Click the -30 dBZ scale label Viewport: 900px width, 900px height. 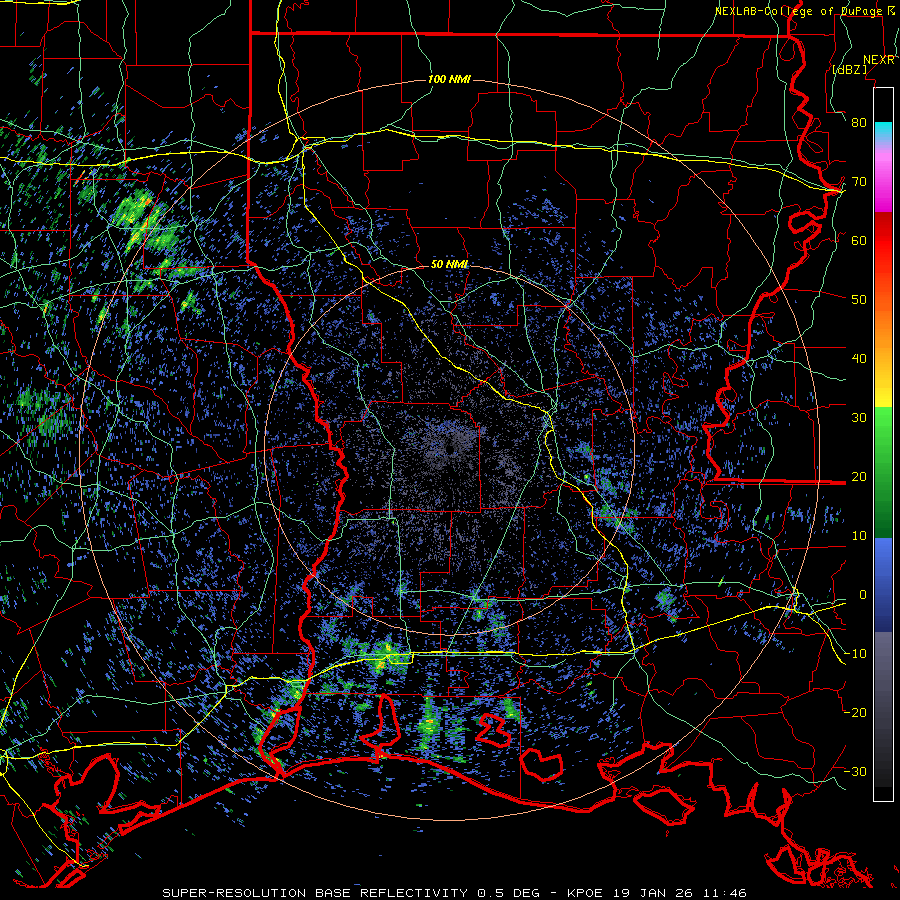(x=855, y=771)
